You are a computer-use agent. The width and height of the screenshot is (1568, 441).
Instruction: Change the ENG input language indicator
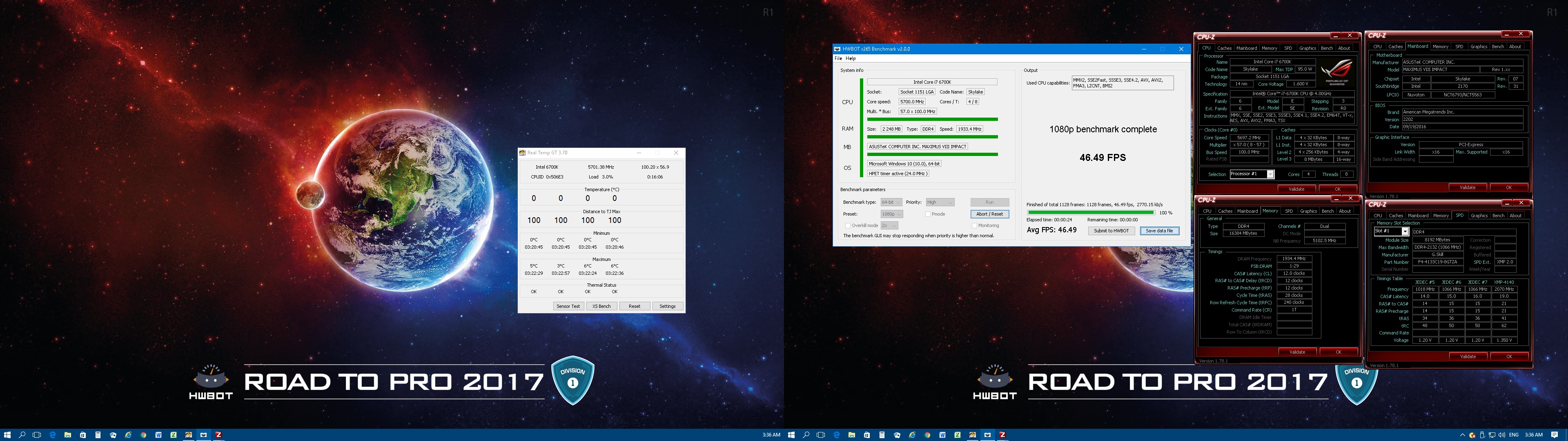point(1514,435)
